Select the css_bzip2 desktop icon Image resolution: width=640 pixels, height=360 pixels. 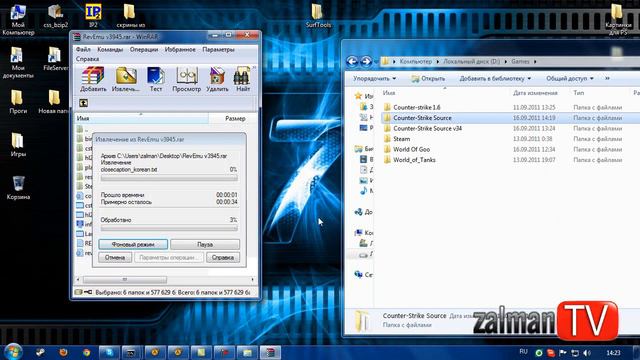tap(56, 16)
